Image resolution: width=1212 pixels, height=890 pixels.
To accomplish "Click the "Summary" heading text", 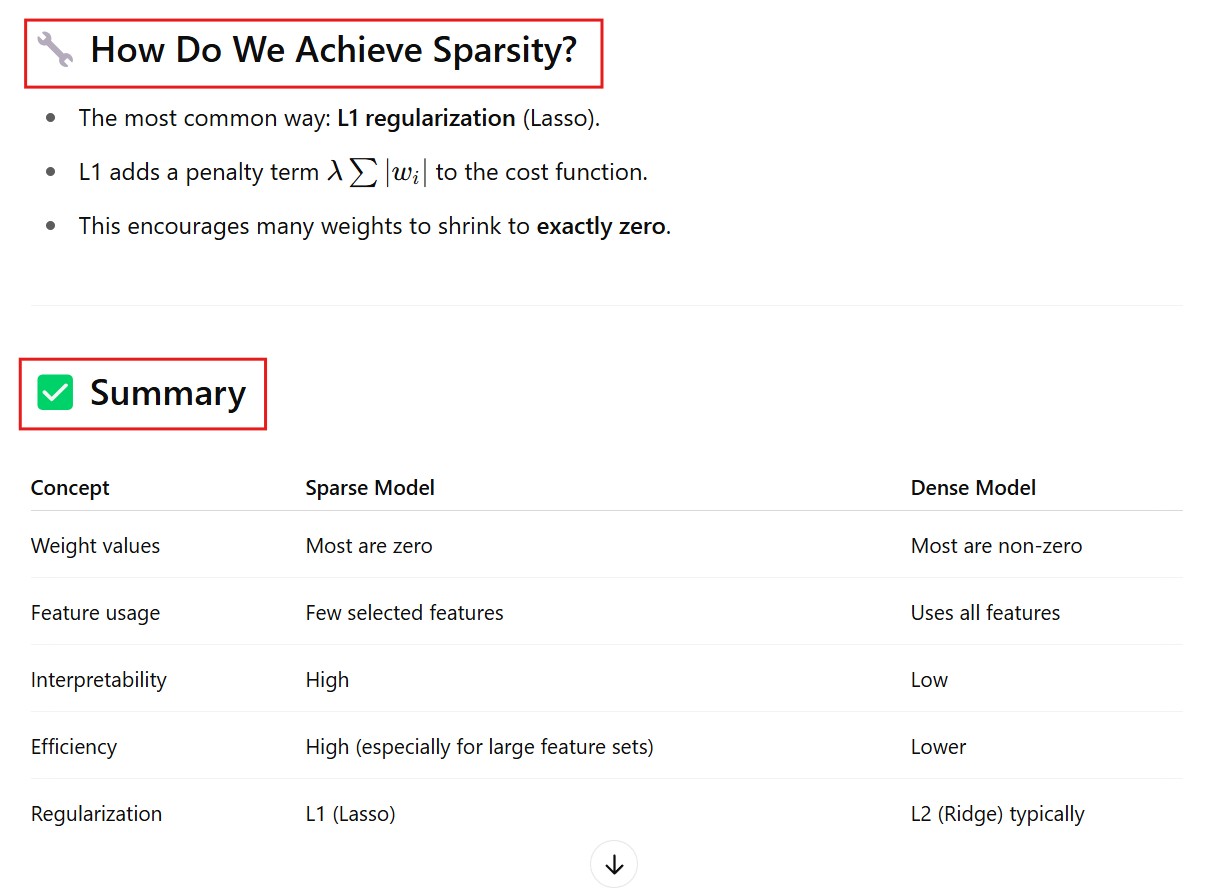I will pos(168,393).
